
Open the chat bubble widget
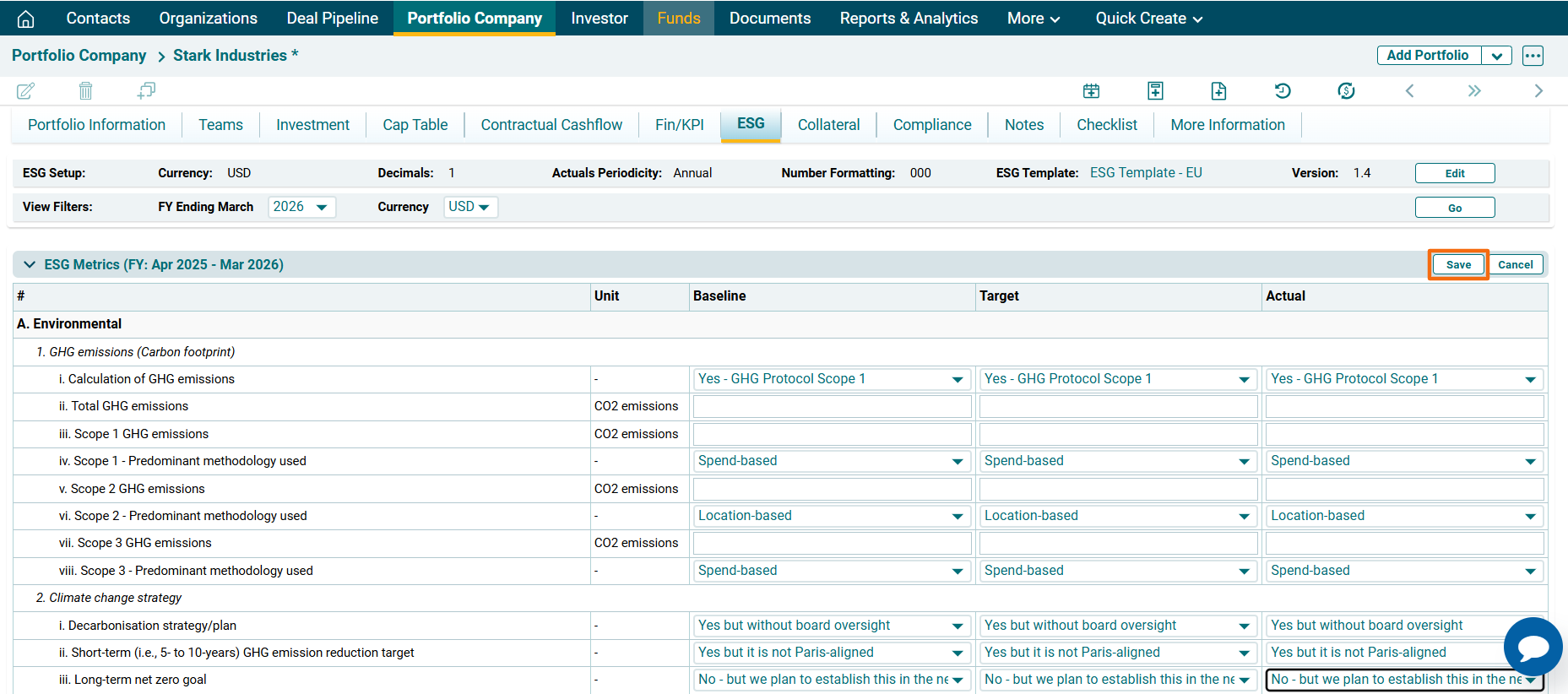(x=1533, y=647)
